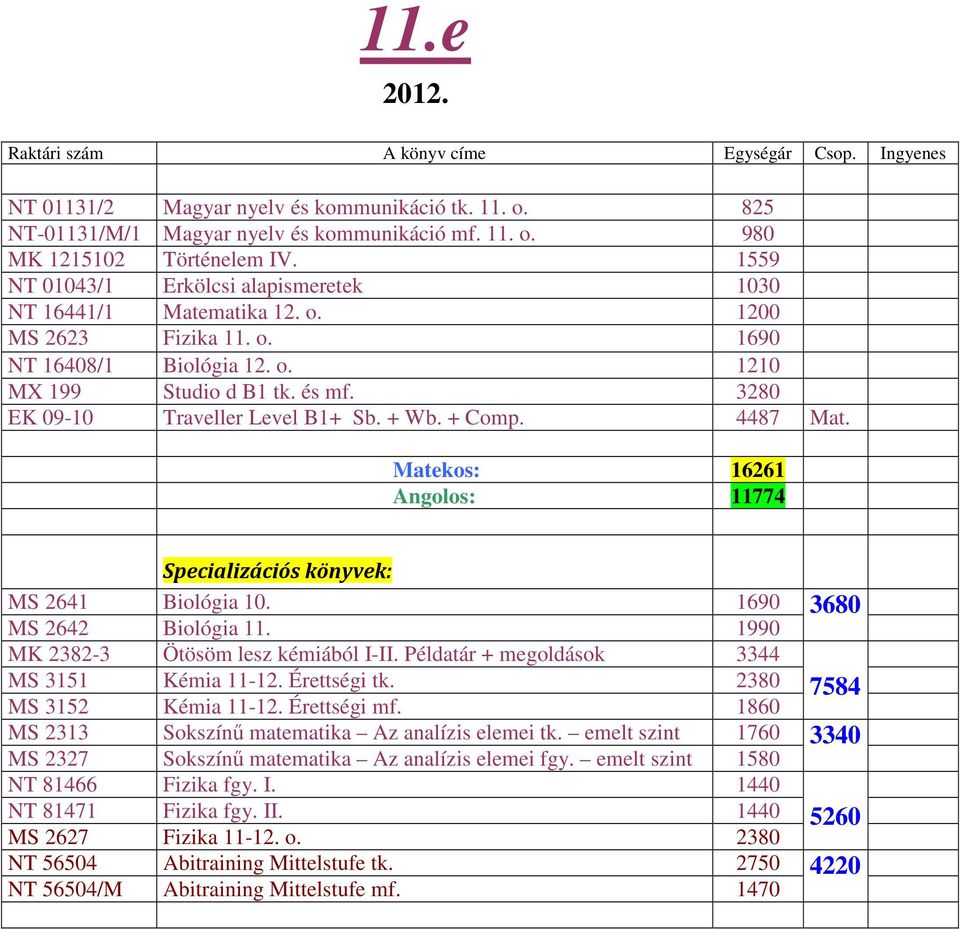Select stock number 'MX 199'

[x=44, y=392]
